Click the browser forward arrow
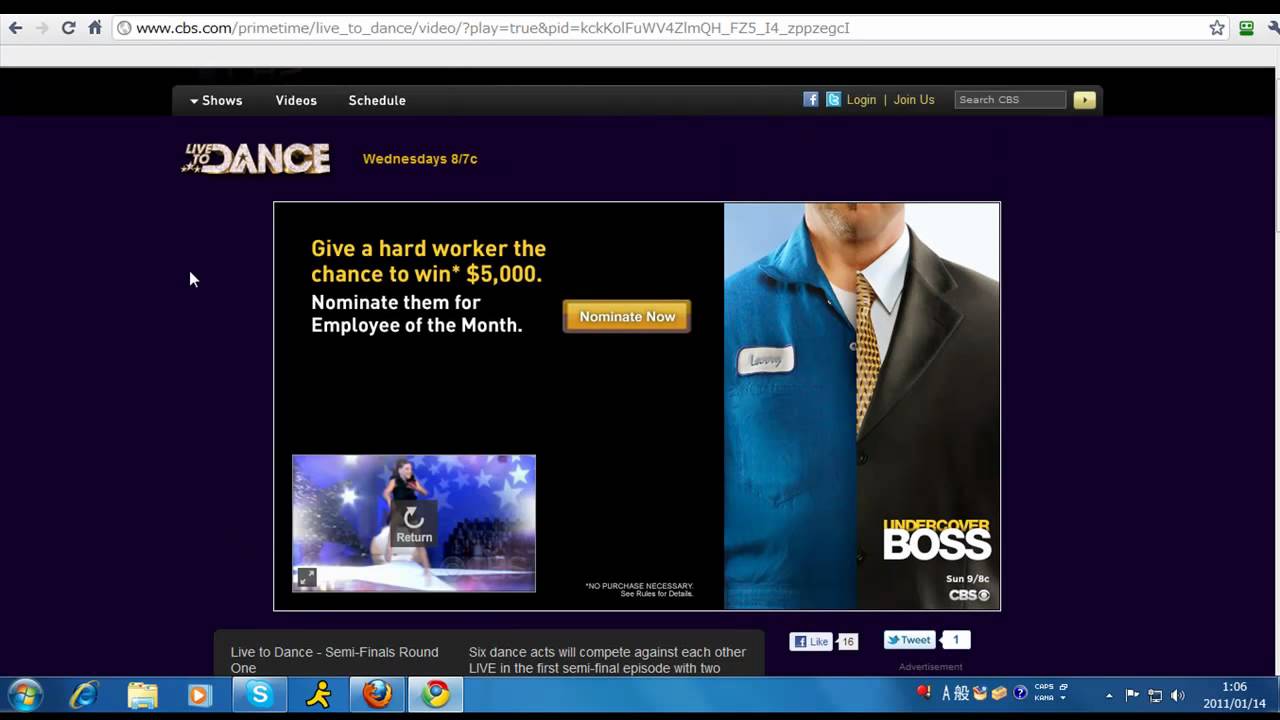This screenshot has width=1280, height=720. pyautogui.click(x=42, y=28)
